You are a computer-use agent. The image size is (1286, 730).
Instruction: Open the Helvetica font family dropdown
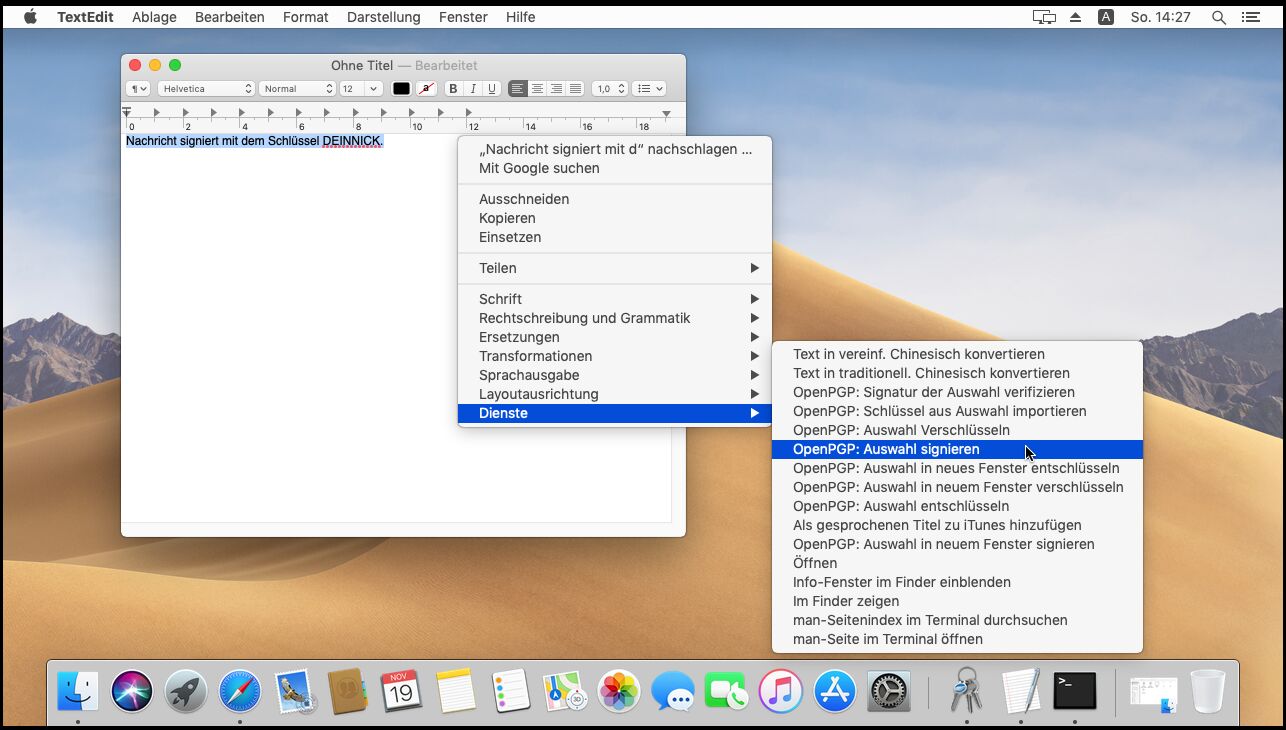pyautogui.click(x=207, y=89)
